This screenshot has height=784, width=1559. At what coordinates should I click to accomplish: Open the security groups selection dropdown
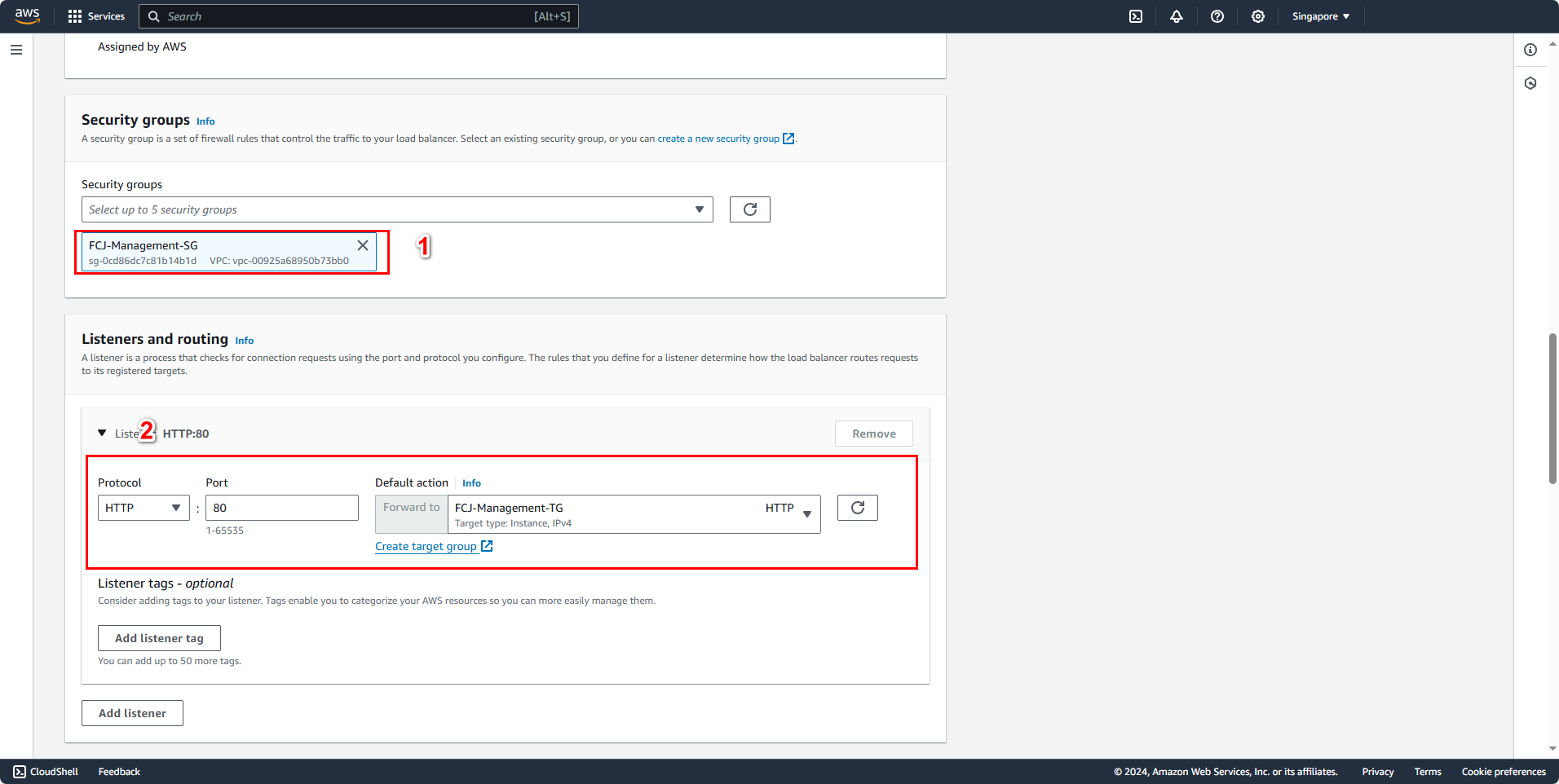click(x=397, y=209)
